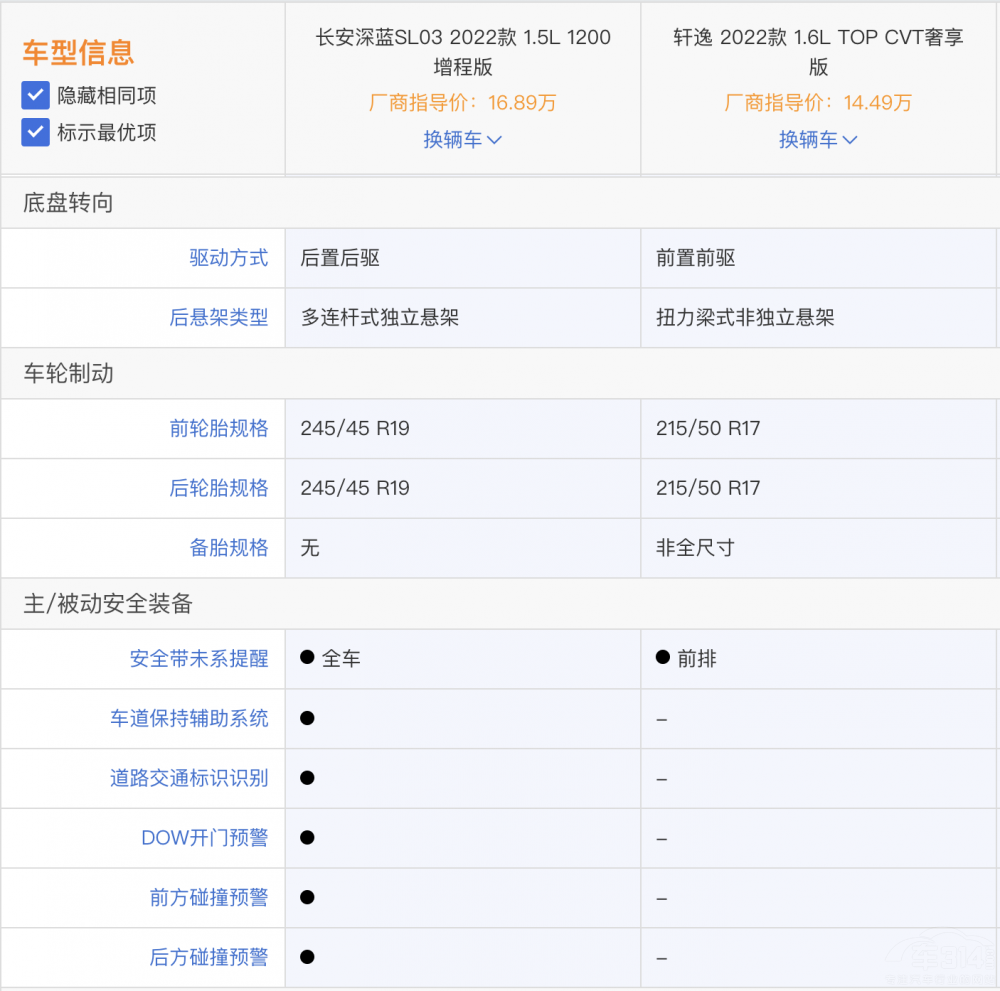Uncheck the 标示最优项 checkbox
The height and width of the screenshot is (991, 1000).
click(36, 132)
